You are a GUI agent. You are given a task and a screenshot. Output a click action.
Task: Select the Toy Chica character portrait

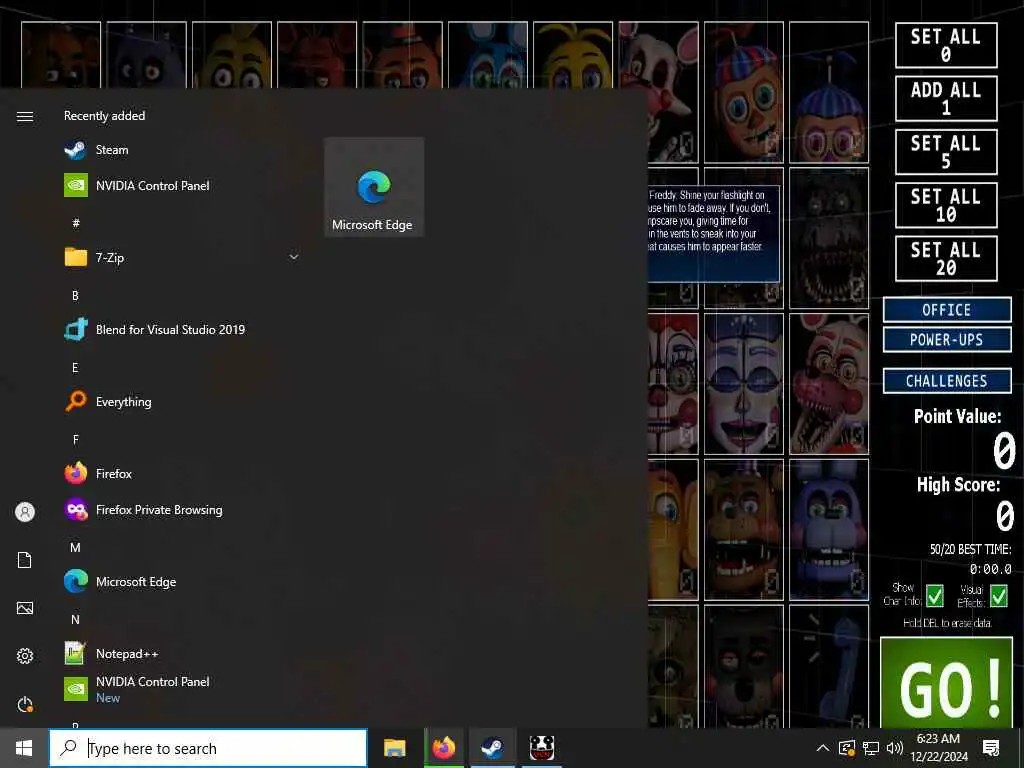click(x=573, y=55)
